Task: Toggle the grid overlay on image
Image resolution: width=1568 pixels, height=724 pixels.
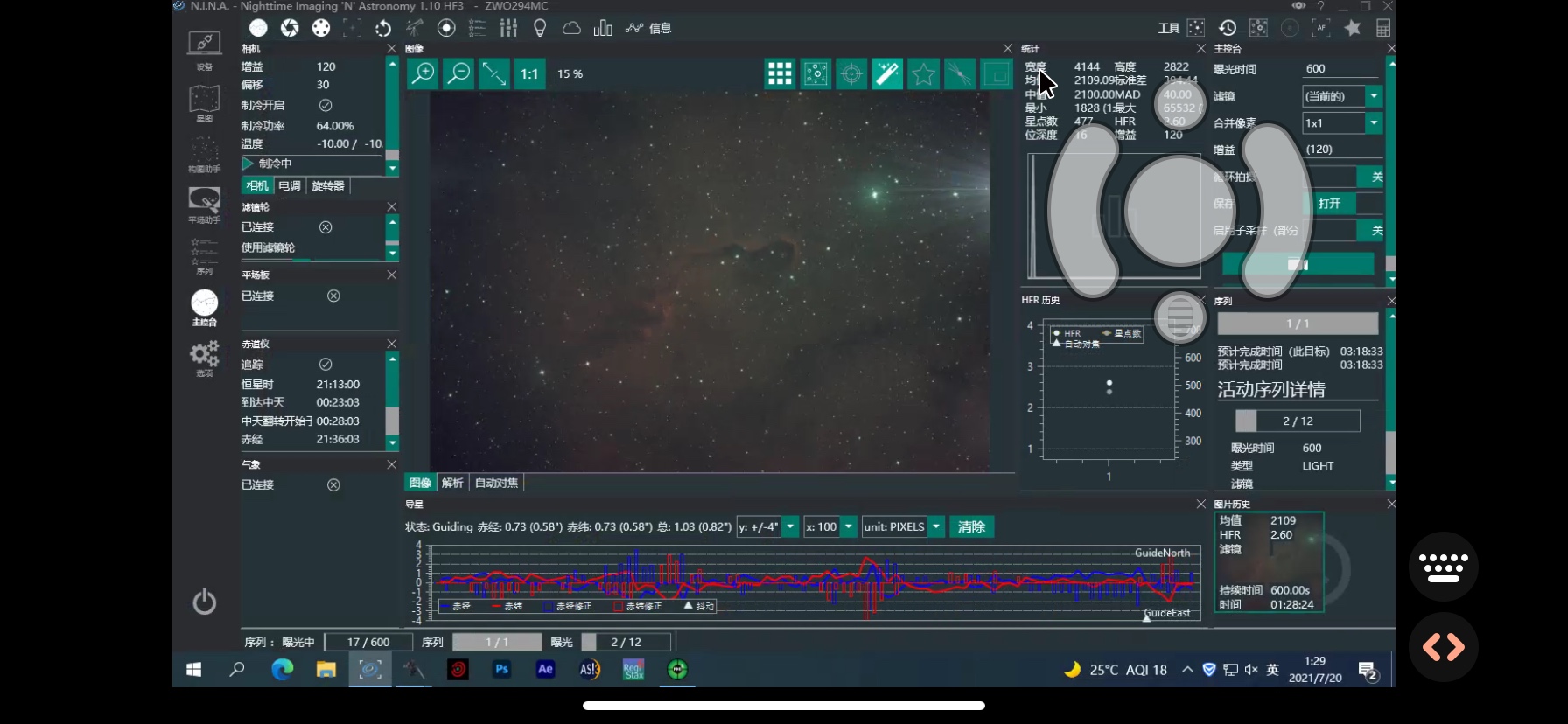Action: click(x=780, y=73)
